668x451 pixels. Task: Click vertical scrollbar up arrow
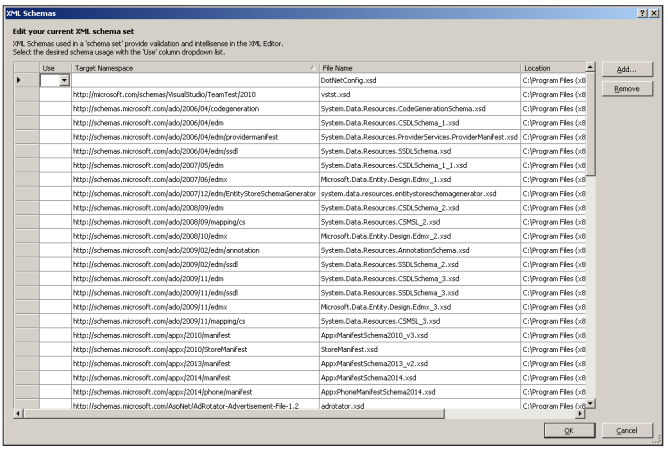590,67
